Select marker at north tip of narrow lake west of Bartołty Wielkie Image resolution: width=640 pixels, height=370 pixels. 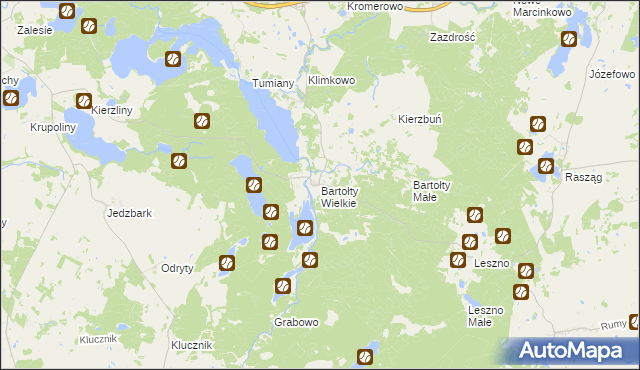(254, 185)
